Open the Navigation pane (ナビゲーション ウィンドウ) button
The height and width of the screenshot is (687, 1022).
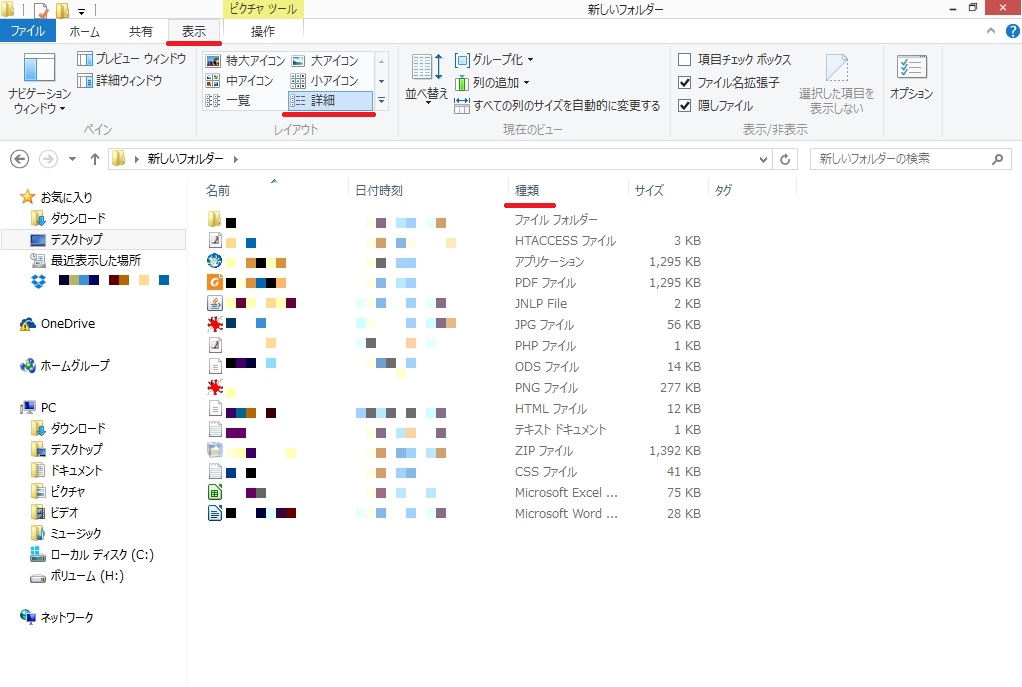pyautogui.click(x=38, y=83)
